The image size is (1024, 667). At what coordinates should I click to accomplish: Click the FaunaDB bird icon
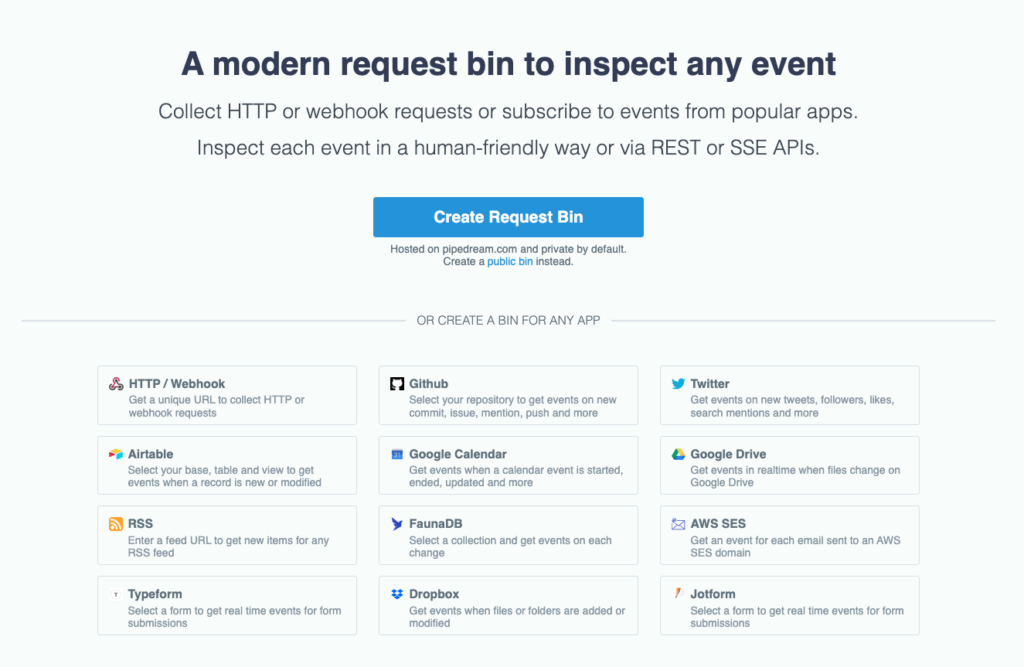[397, 524]
